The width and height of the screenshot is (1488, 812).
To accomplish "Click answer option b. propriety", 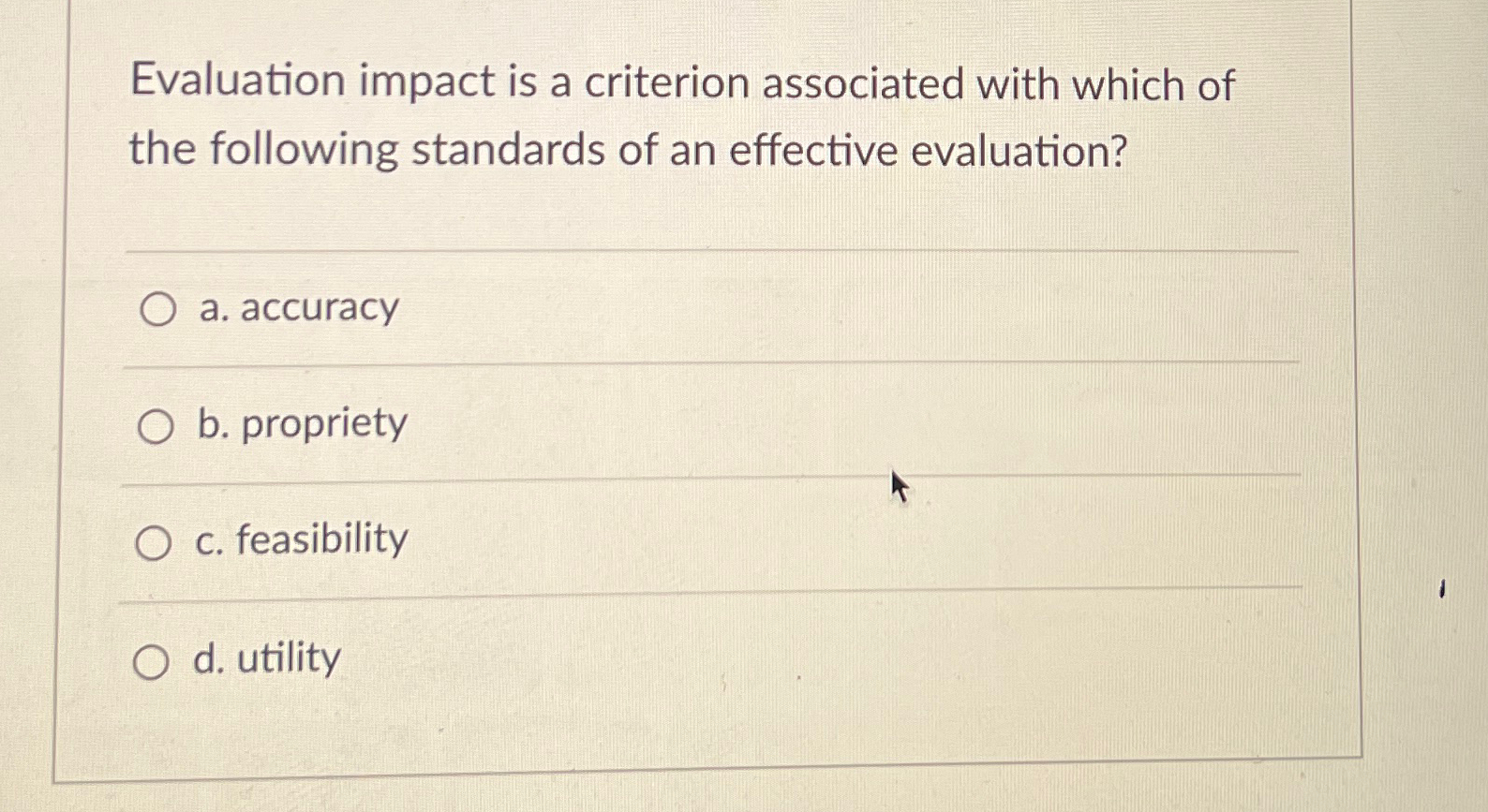I will 300,424.
